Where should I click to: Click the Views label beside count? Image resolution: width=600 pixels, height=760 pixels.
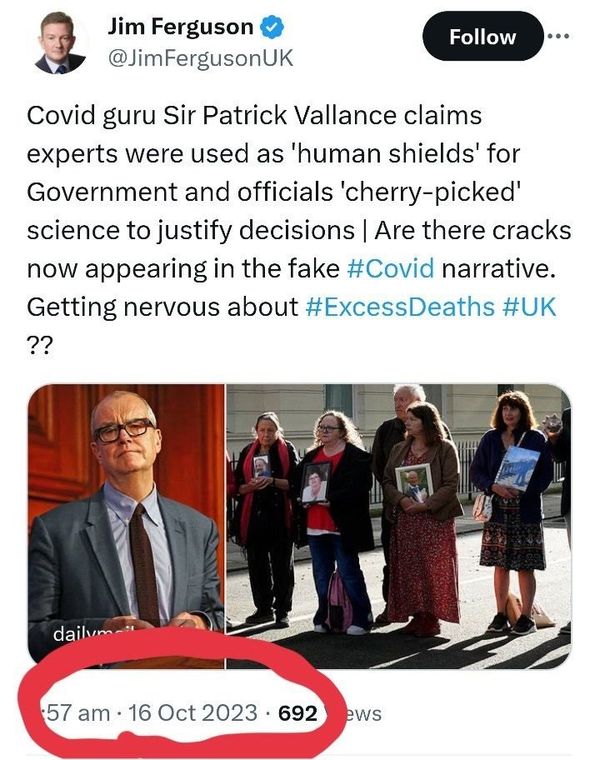click(363, 713)
